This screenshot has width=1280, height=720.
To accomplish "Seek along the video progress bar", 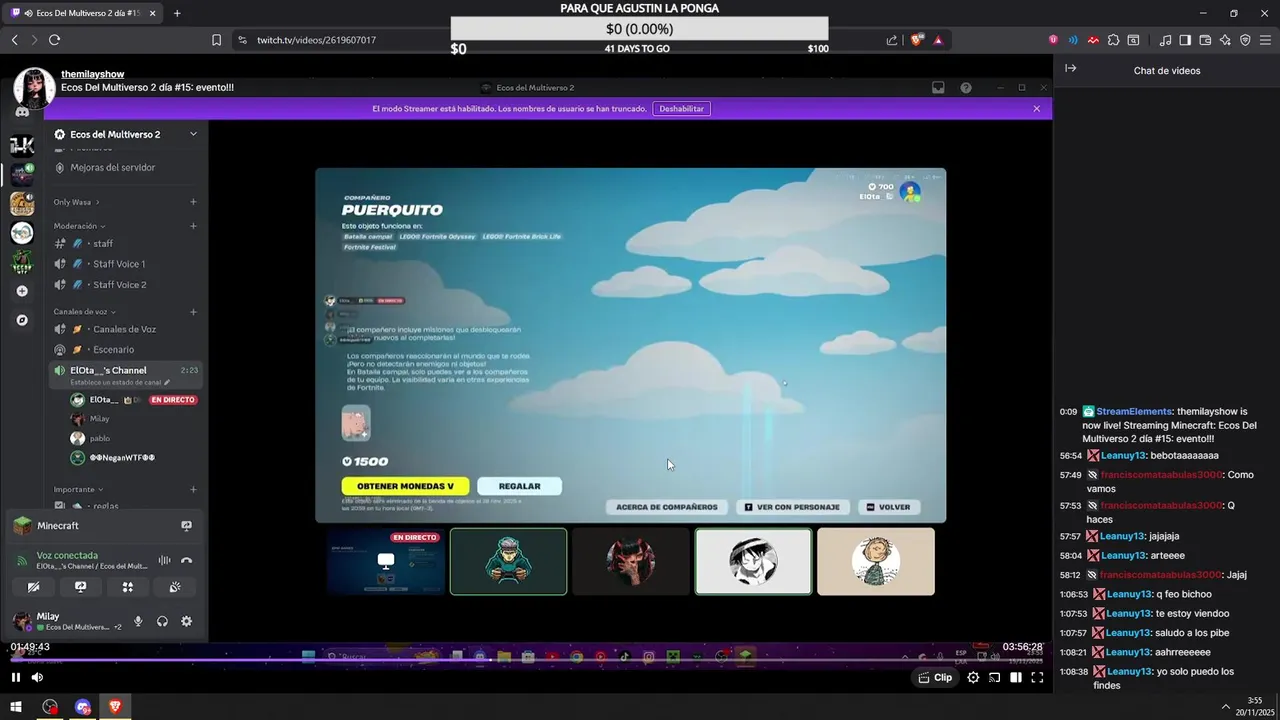I will coord(526,660).
